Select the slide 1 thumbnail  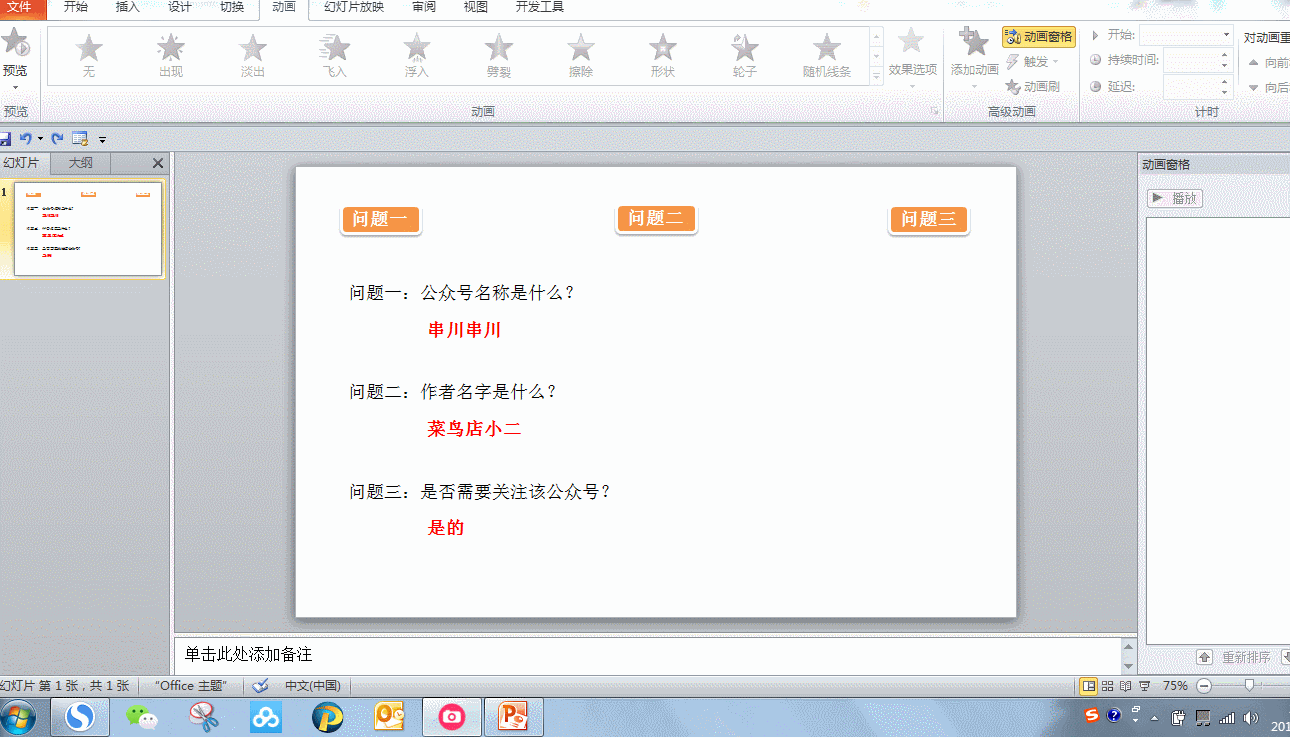[88, 229]
